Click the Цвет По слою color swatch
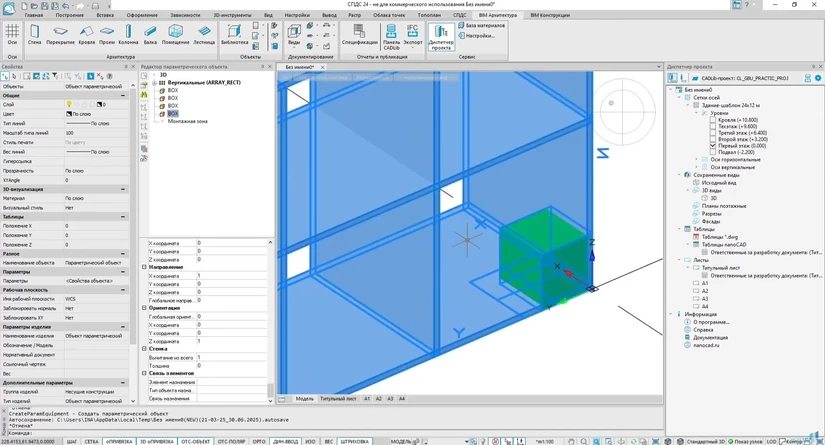The width and height of the screenshot is (825, 445). (69, 114)
